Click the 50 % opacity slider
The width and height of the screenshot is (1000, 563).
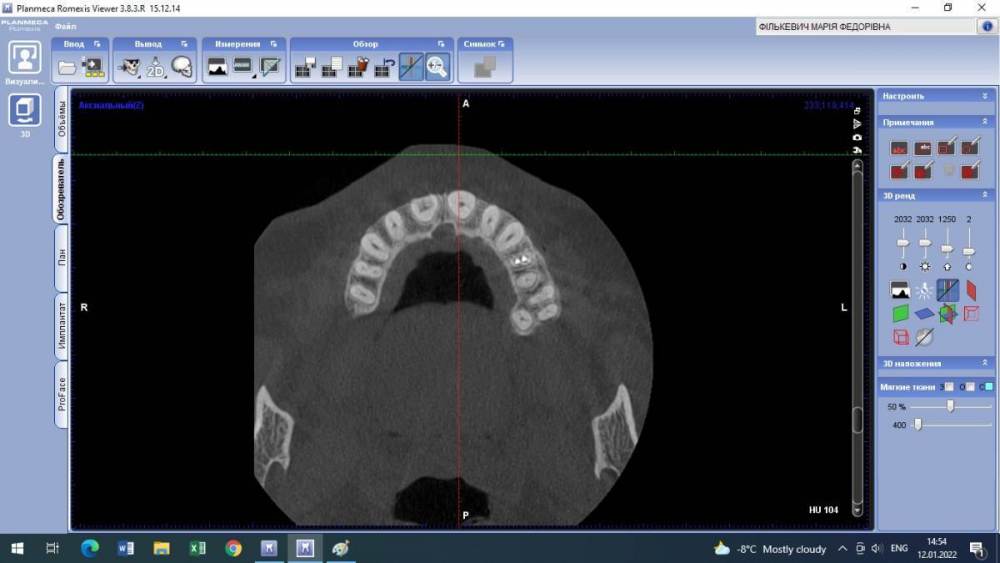950,406
